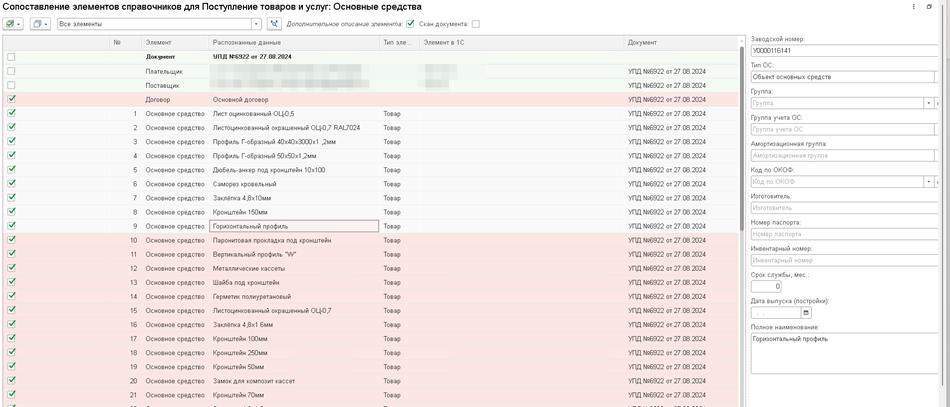The image size is (950, 407).
Task: Check the Плательщик row checkbox
Action: (12, 71)
